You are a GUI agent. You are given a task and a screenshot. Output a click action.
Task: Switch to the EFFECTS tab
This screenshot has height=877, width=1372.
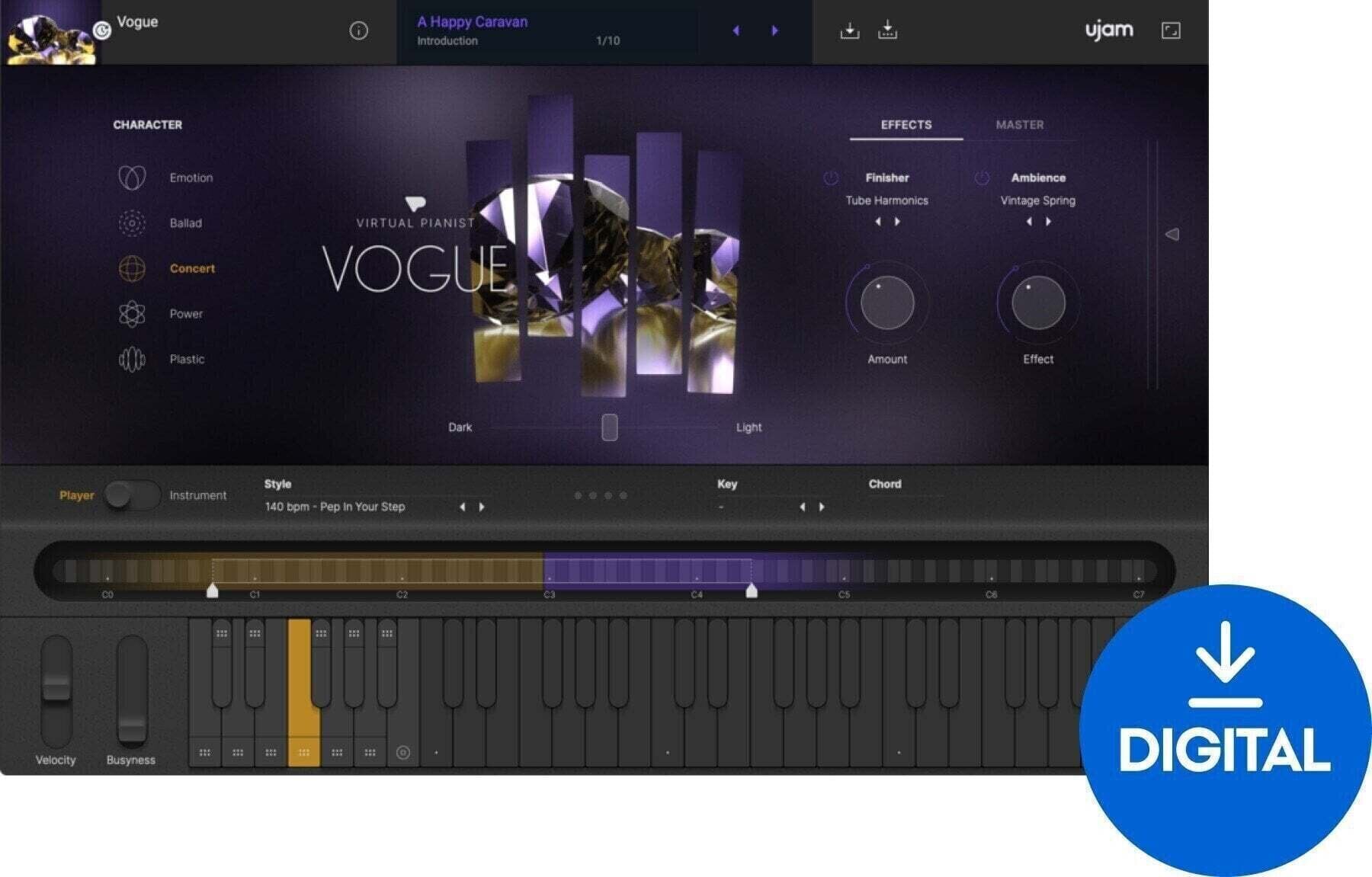coord(906,125)
